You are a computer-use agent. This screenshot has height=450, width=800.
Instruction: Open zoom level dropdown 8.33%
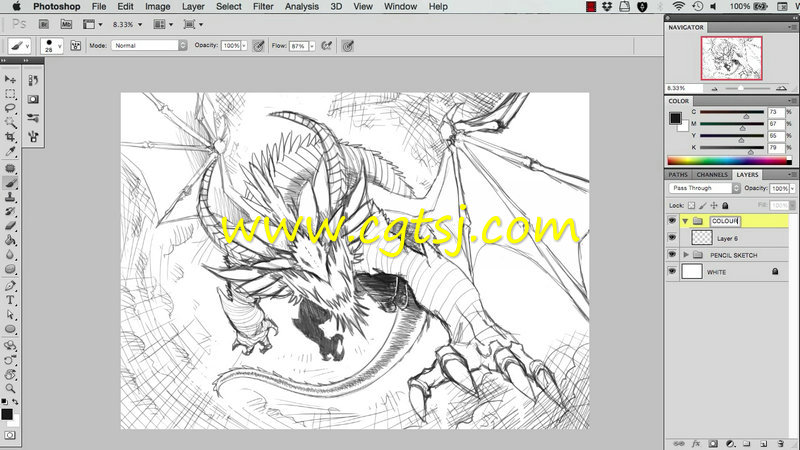pyautogui.click(x=140, y=24)
